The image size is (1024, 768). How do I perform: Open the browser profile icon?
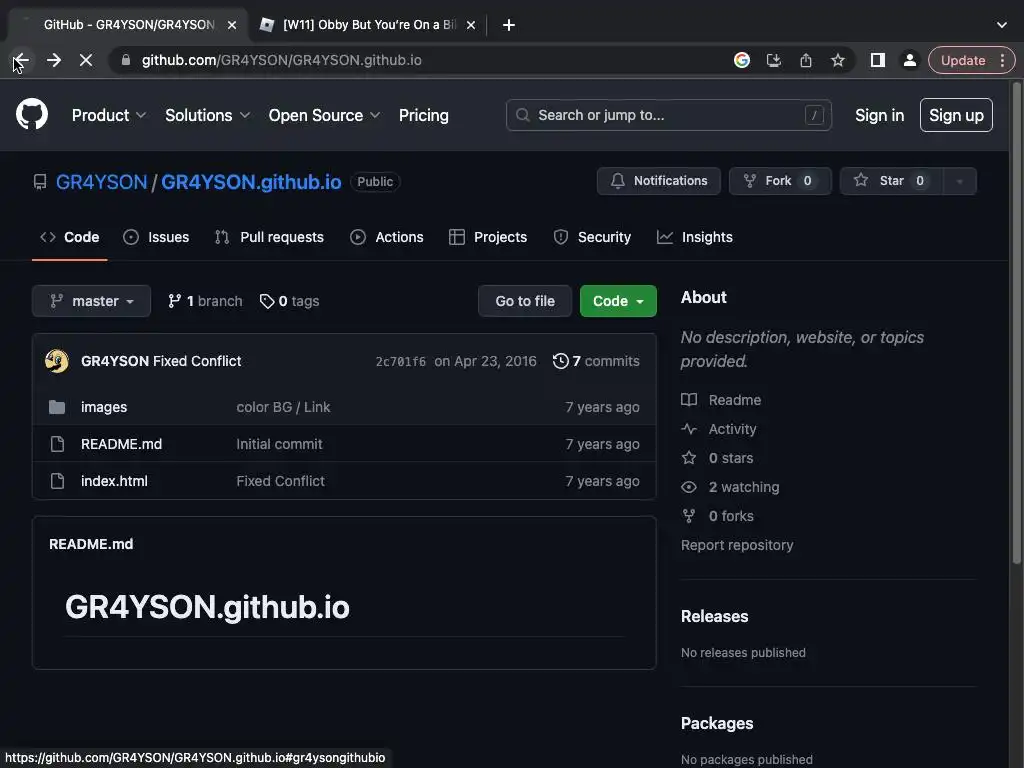pos(909,60)
